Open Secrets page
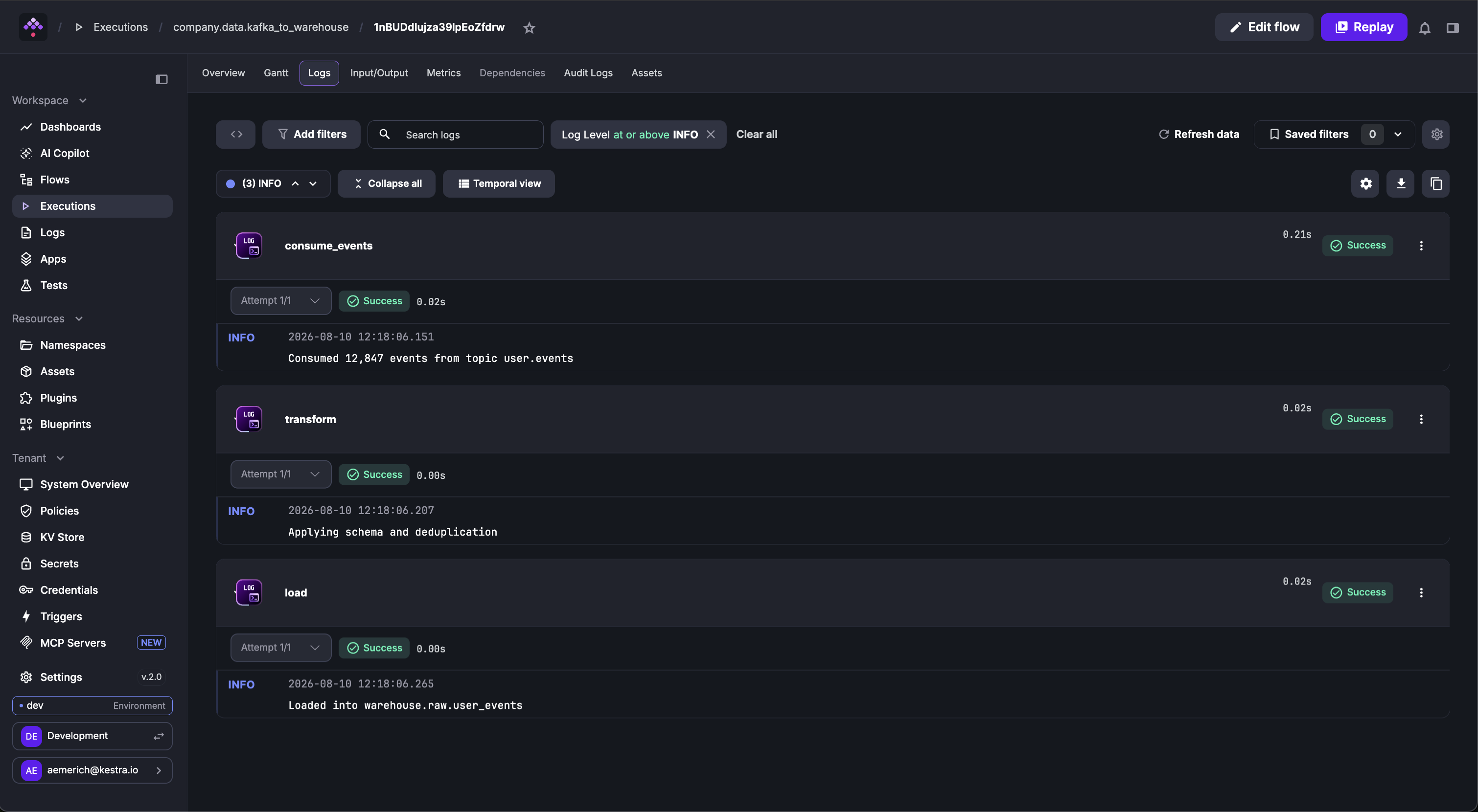This screenshot has width=1478, height=812. [92, 563]
